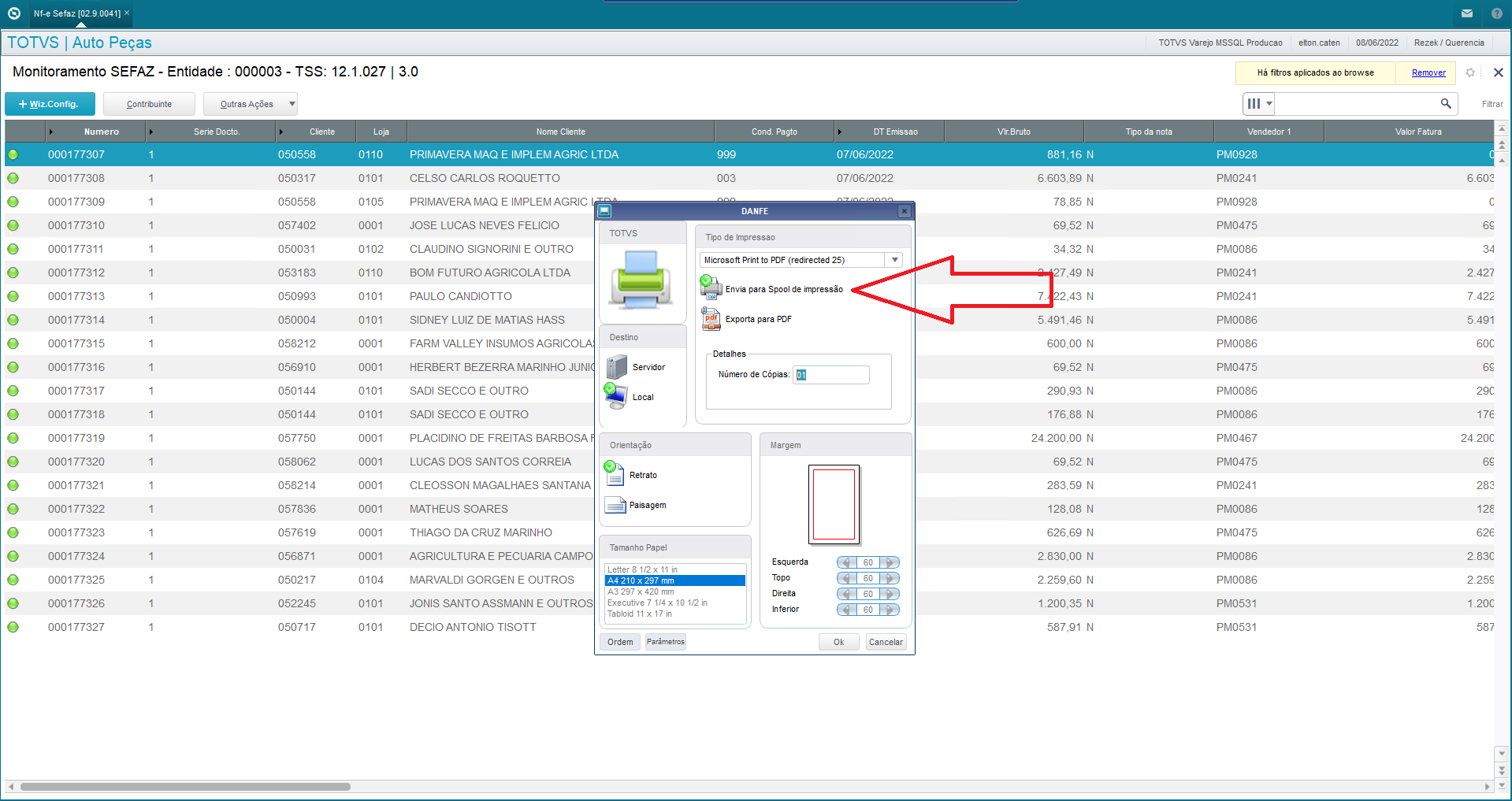Click the Wiz.Config. button
This screenshot has width=1512, height=801.
click(x=50, y=104)
